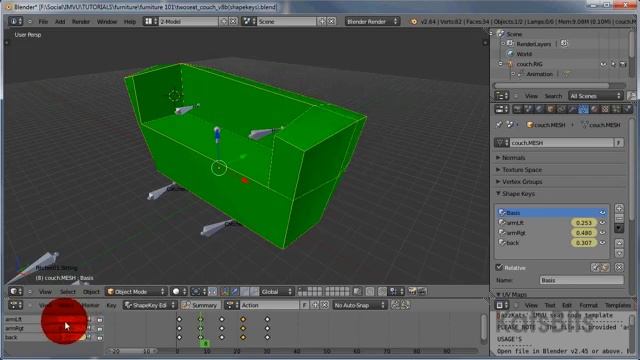Image resolution: width=640 pixels, height=360 pixels.
Task: Click the current frame marker in timeline
Action: pyautogui.click(x=205, y=344)
